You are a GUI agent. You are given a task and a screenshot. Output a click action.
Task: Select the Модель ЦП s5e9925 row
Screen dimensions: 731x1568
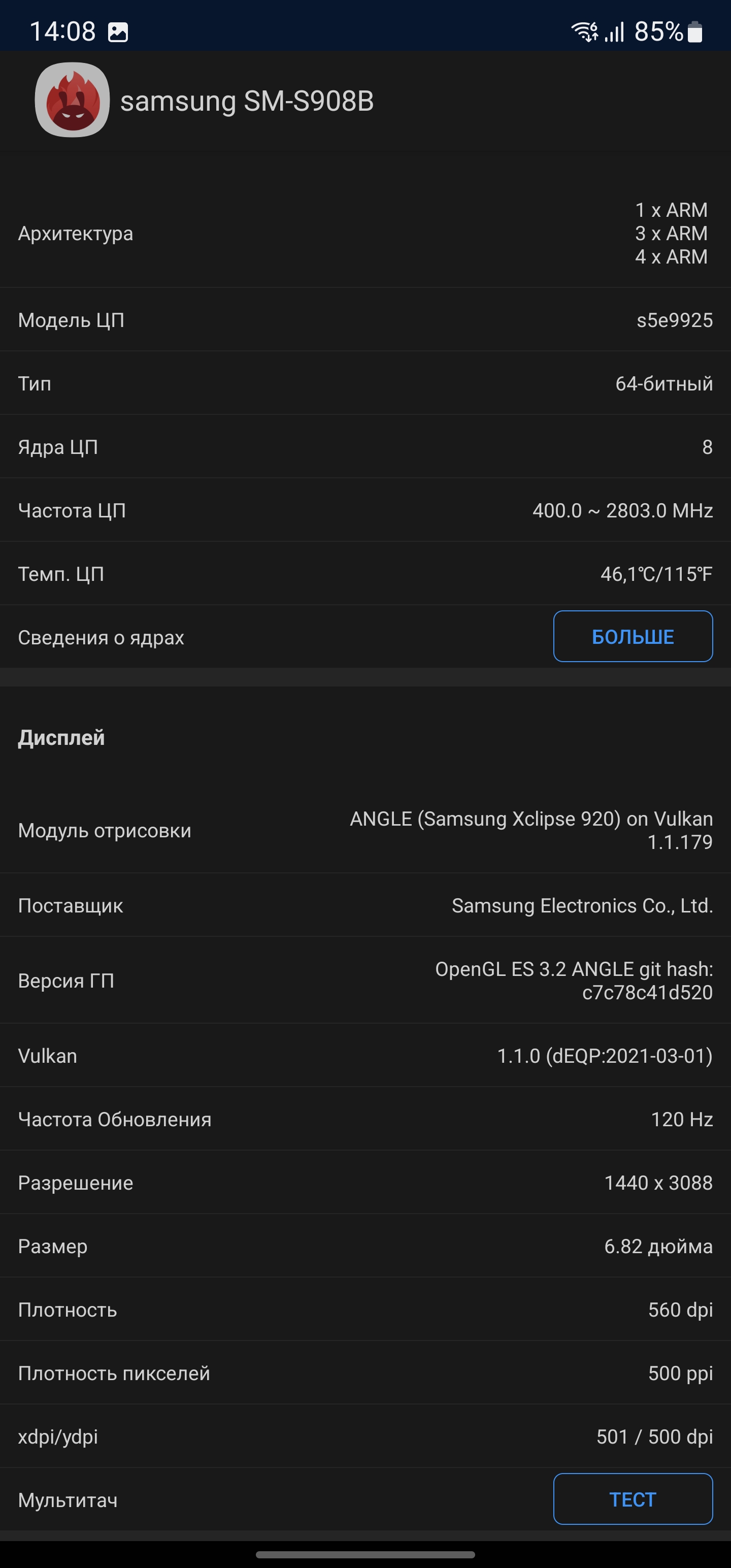[x=365, y=320]
